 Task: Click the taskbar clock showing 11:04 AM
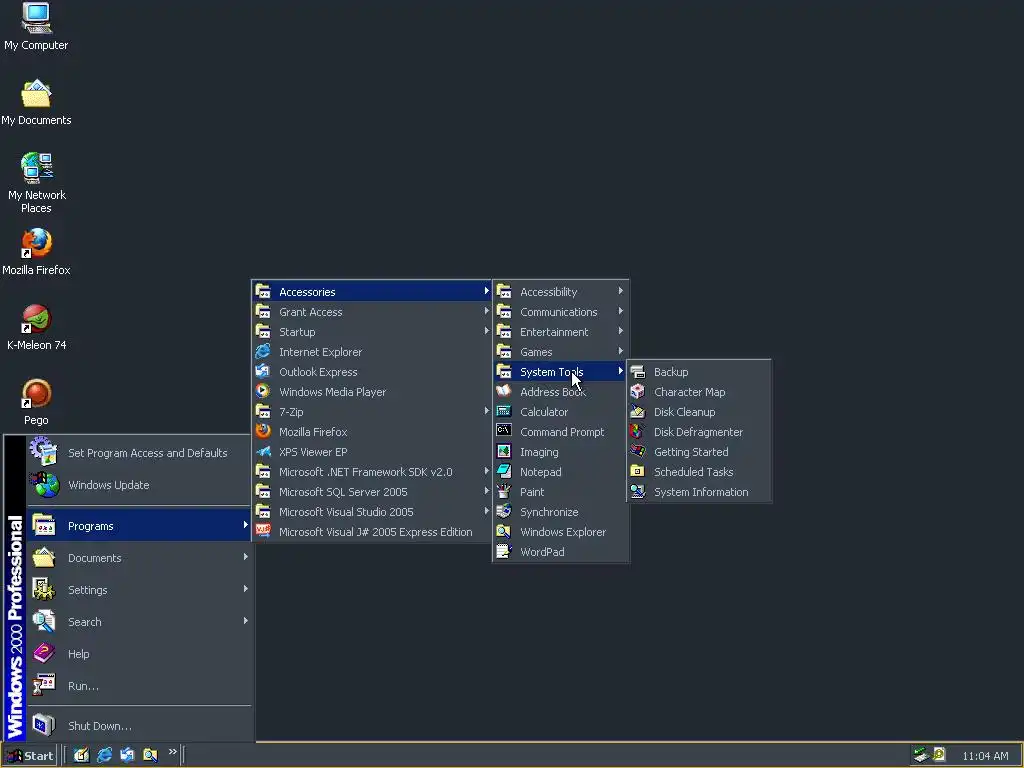[x=985, y=756]
